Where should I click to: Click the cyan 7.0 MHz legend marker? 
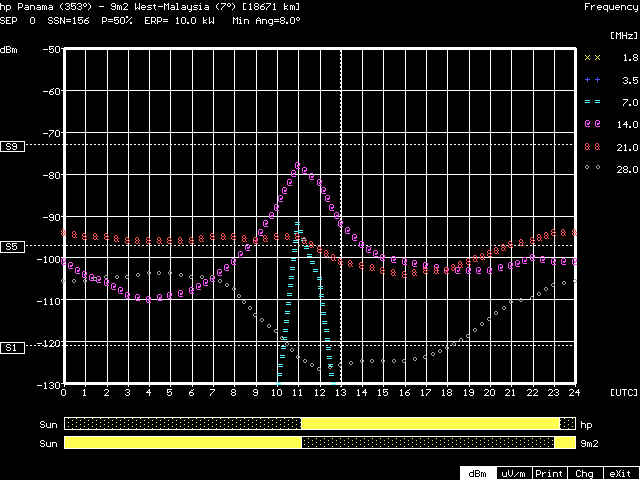592,102
